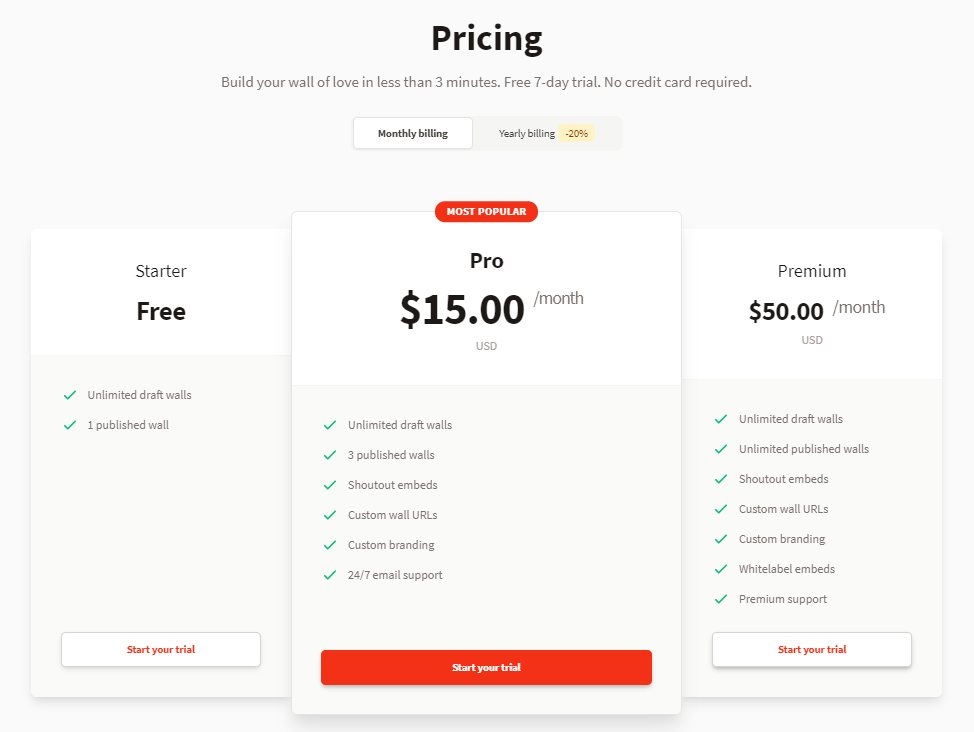Start your trial on the Pro plan
The width and height of the screenshot is (974, 732).
[486, 667]
